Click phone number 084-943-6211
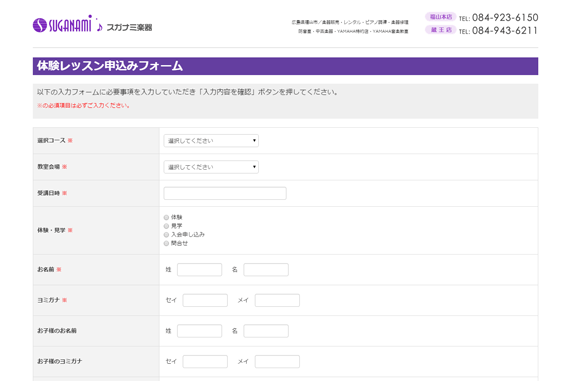The image size is (575, 381). (x=505, y=30)
